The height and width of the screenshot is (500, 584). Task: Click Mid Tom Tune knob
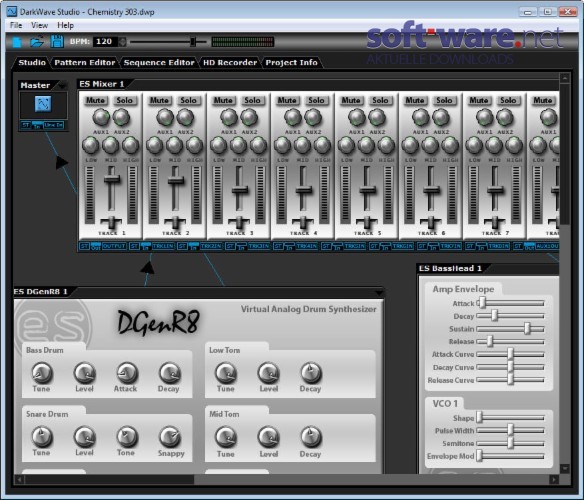click(x=226, y=437)
